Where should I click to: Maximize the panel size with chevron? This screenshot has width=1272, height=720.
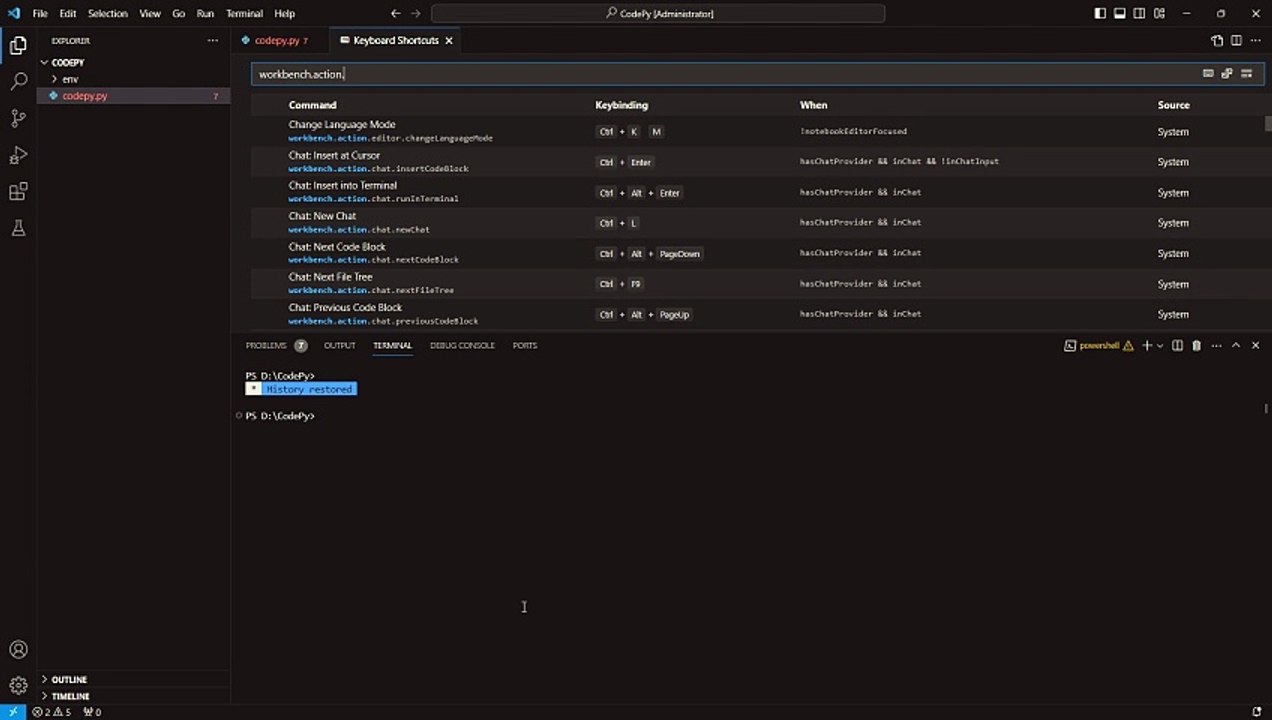(1236, 345)
